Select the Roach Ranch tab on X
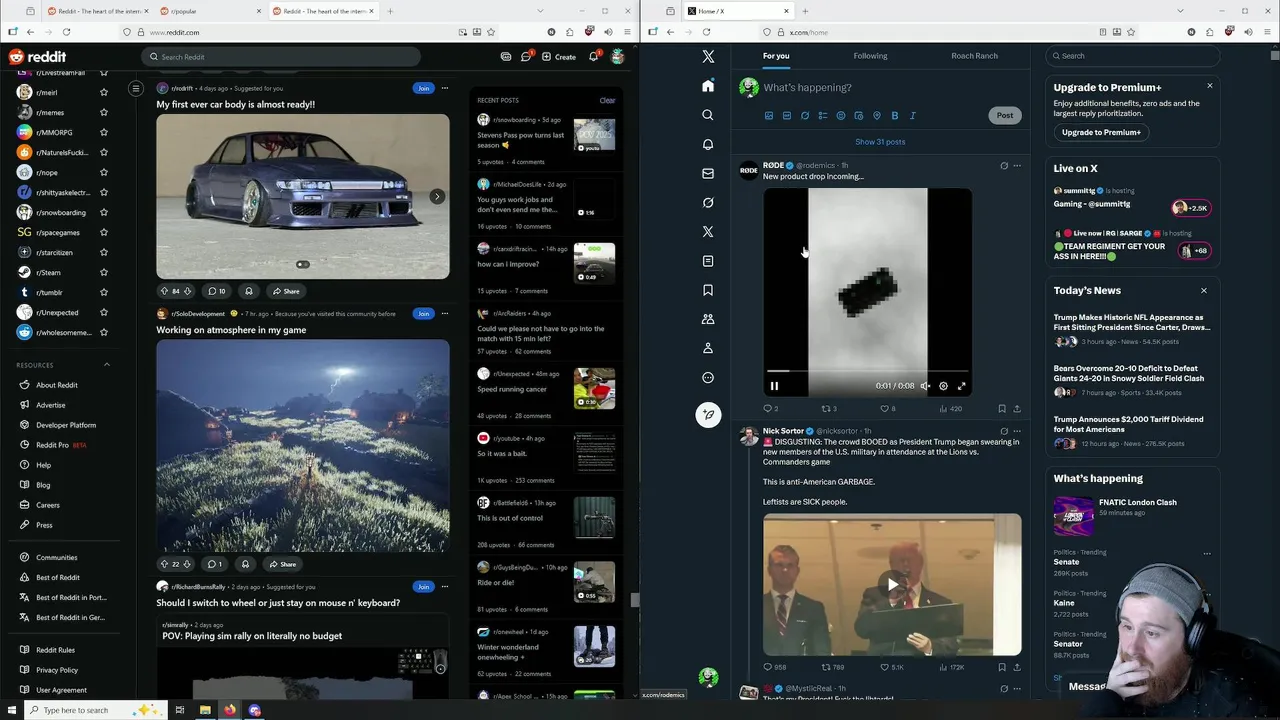 tap(974, 56)
